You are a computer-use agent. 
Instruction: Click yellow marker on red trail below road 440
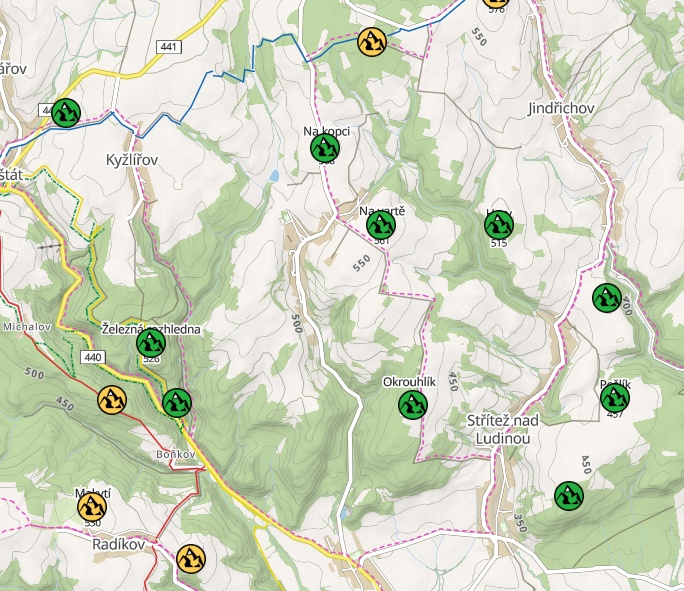coord(111,400)
